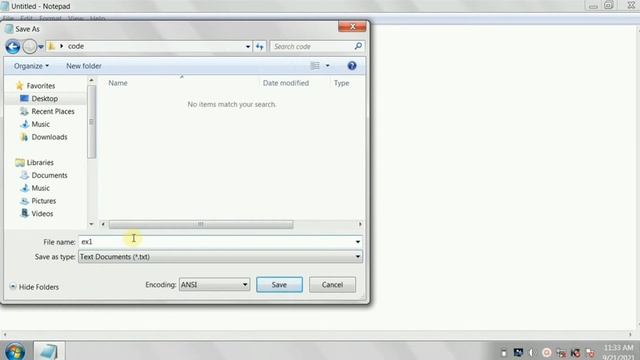
Task: Open Music under Favorites
Action: (x=40, y=124)
